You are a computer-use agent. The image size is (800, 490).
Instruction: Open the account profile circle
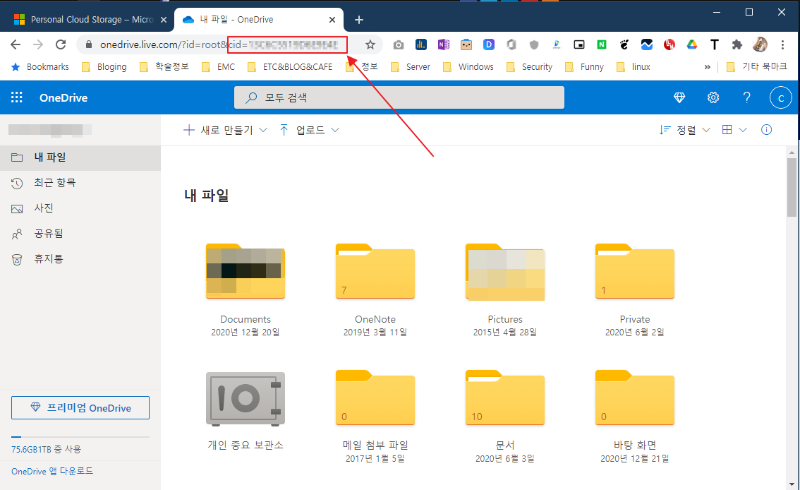click(x=780, y=98)
